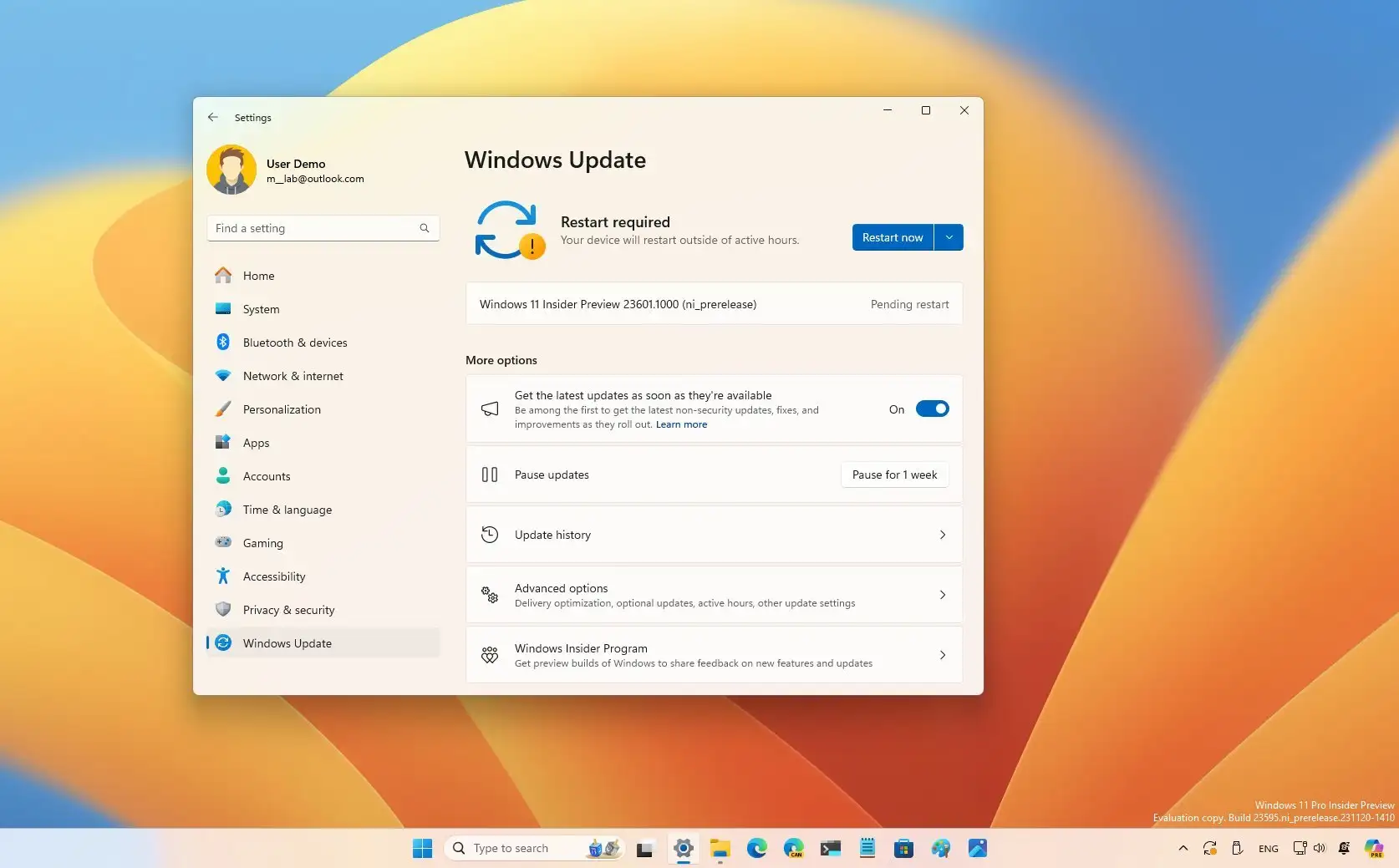
Task: Expand Advanced options settings
Action: [714, 595]
